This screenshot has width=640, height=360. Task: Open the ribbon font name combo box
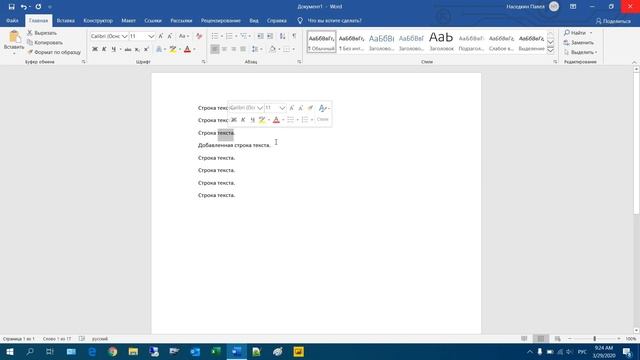click(x=109, y=36)
